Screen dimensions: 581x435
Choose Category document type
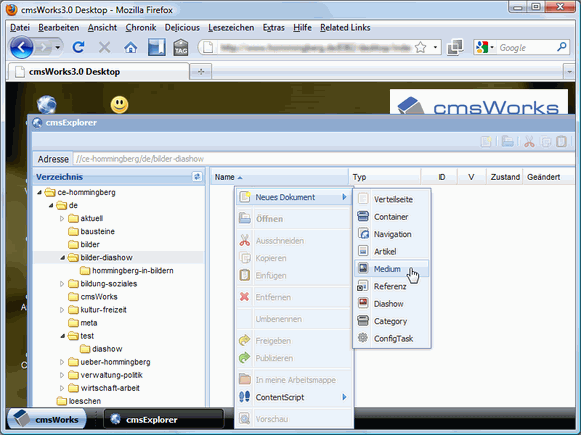(392, 321)
